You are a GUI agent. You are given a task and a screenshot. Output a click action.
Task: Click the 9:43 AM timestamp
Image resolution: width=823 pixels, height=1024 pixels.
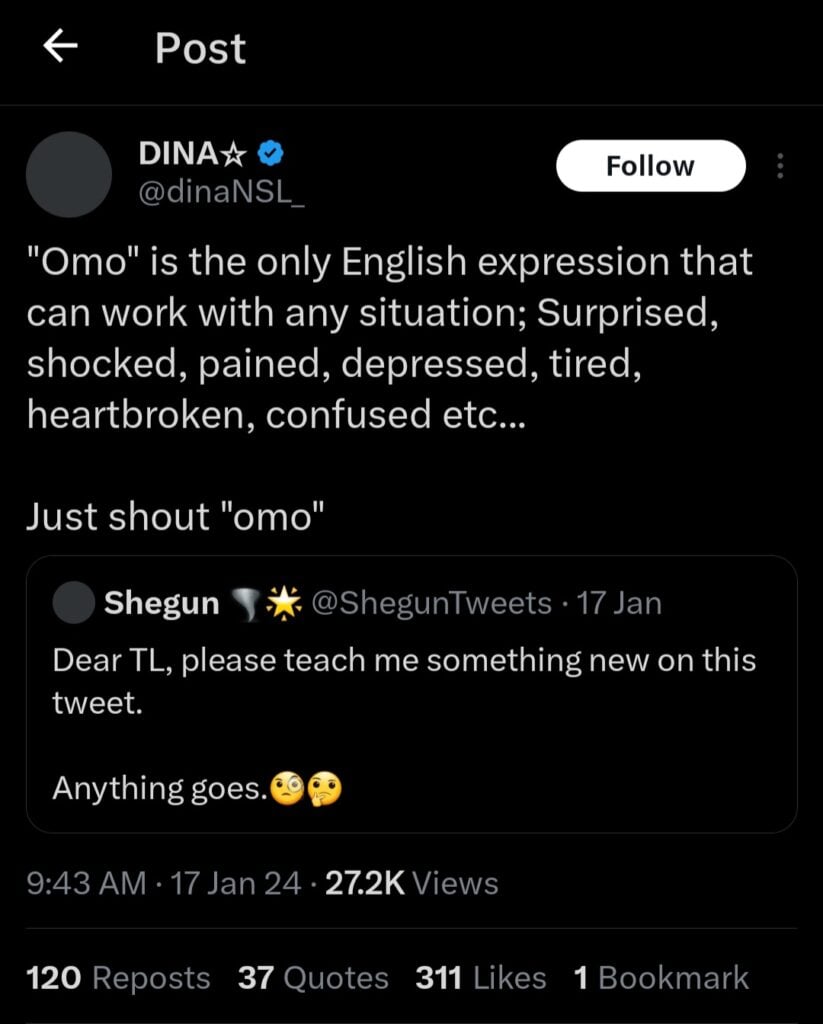[x=86, y=884]
